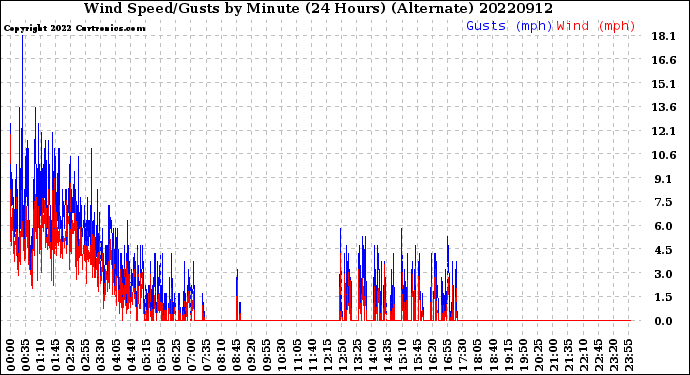Click the 02:20 time label
Viewport: 690px width, 375px height.
pos(71,355)
